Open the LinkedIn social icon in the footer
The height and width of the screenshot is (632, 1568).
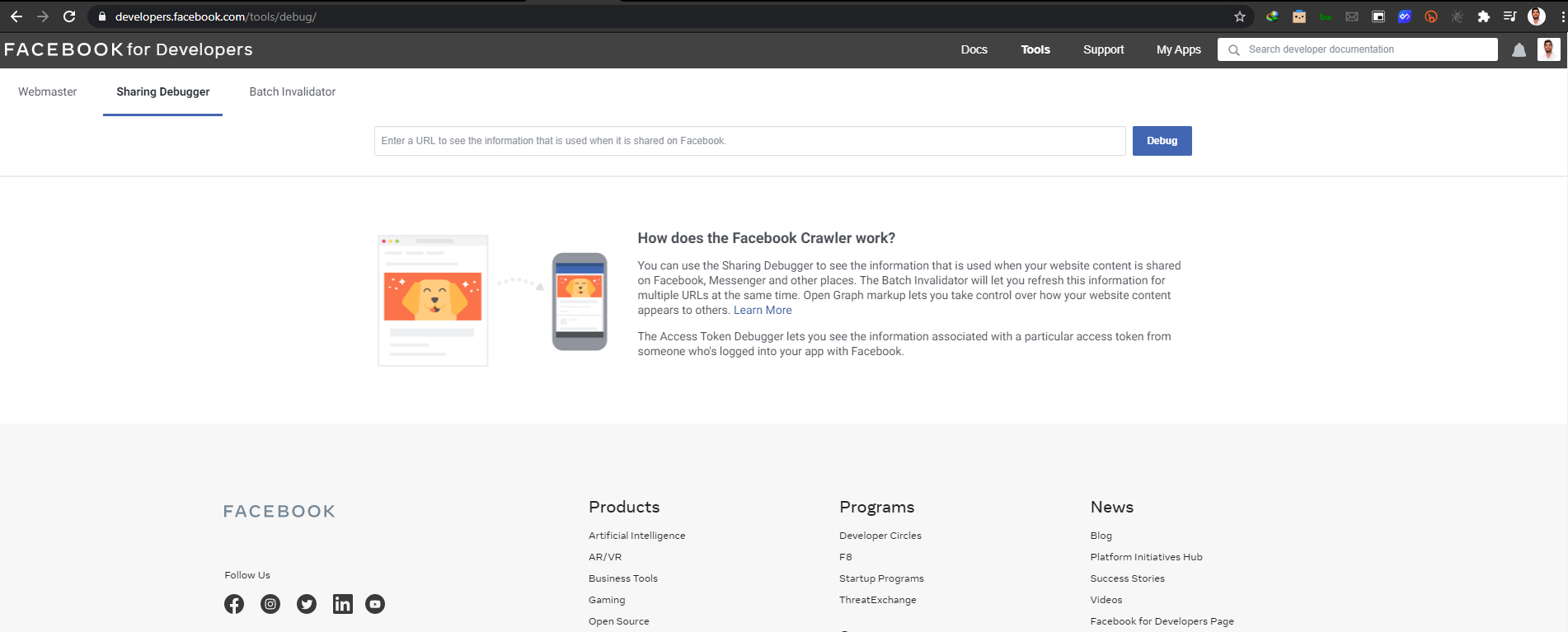[343, 604]
